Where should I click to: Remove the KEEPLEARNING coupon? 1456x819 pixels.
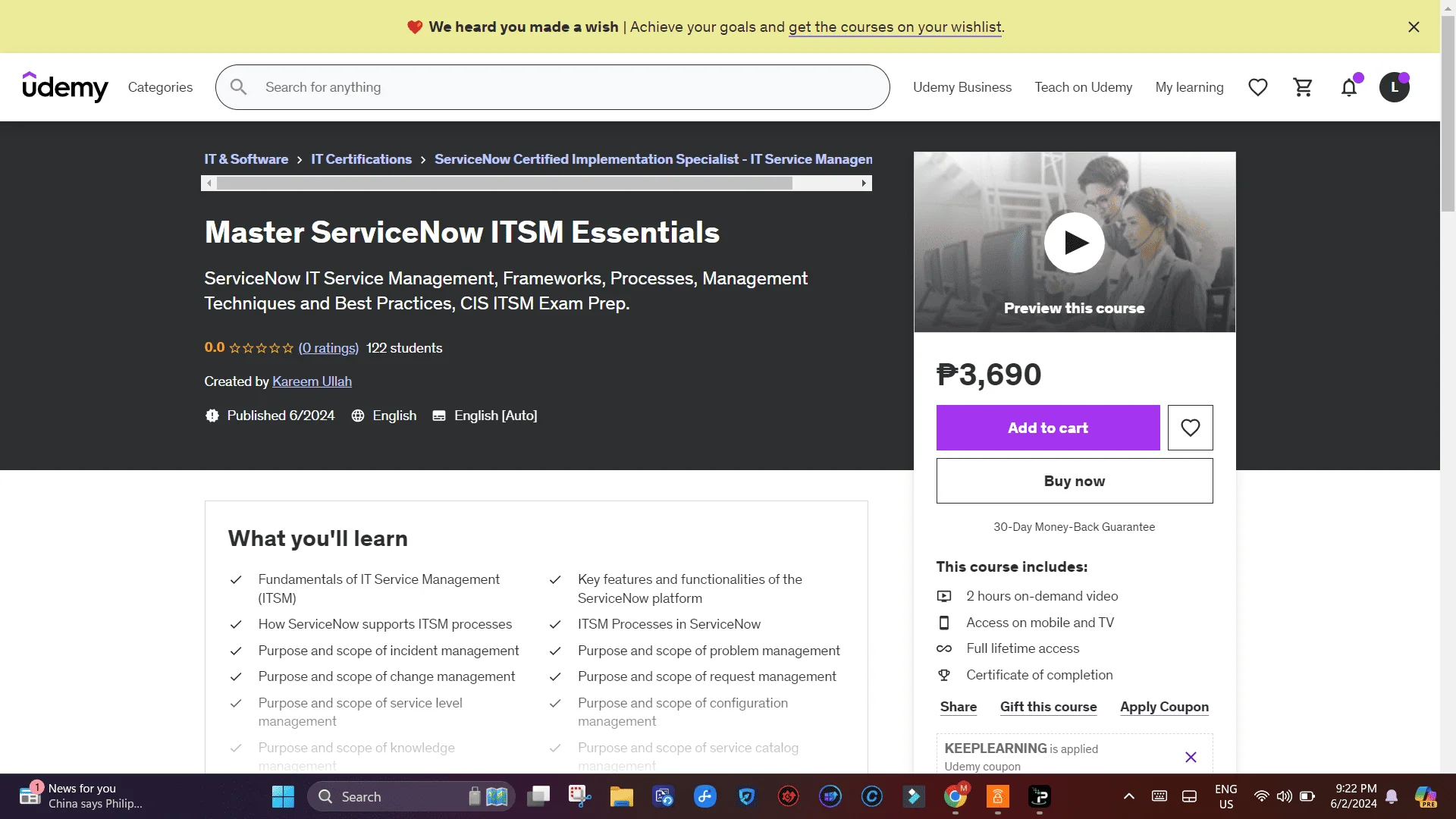click(x=1191, y=757)
